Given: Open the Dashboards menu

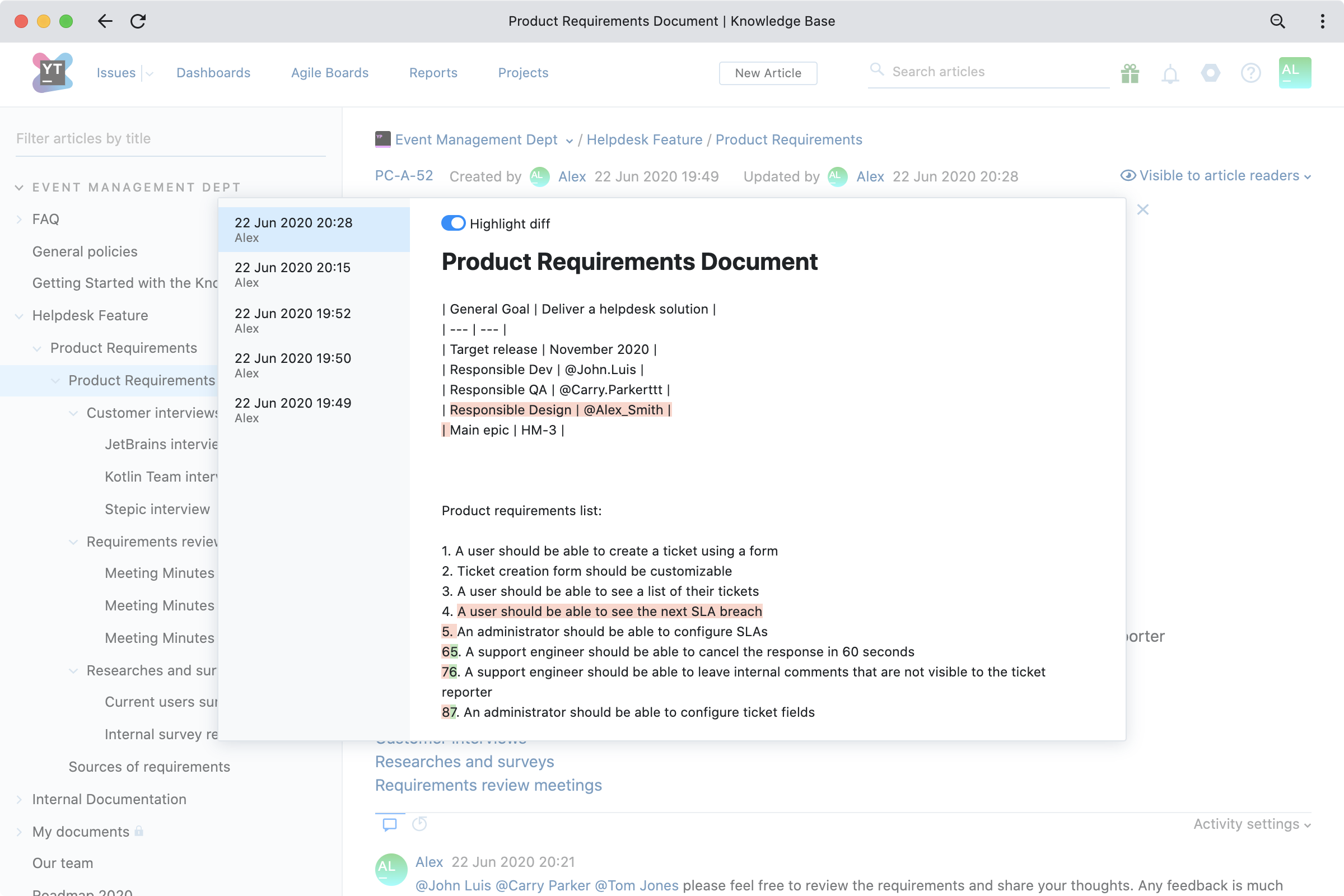Looking at the screenshot, I should (x=213, y=73).
